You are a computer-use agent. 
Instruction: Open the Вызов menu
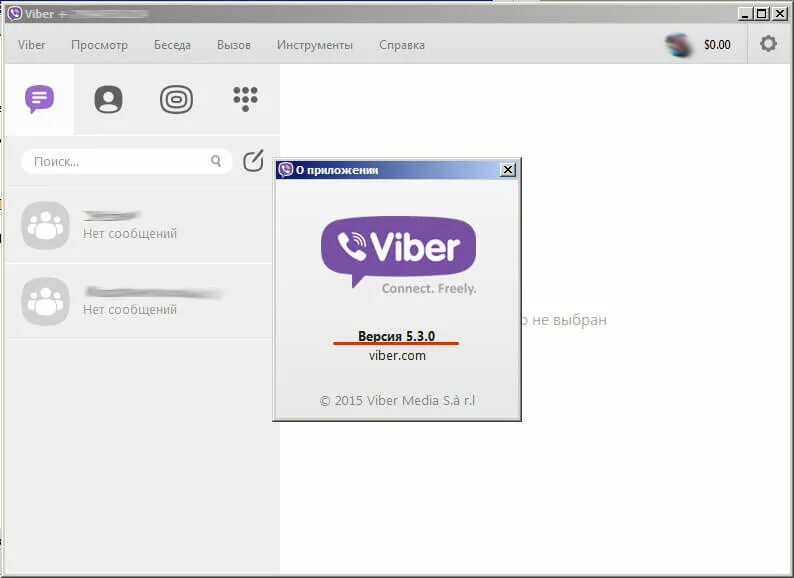click(x=233, y=45)
